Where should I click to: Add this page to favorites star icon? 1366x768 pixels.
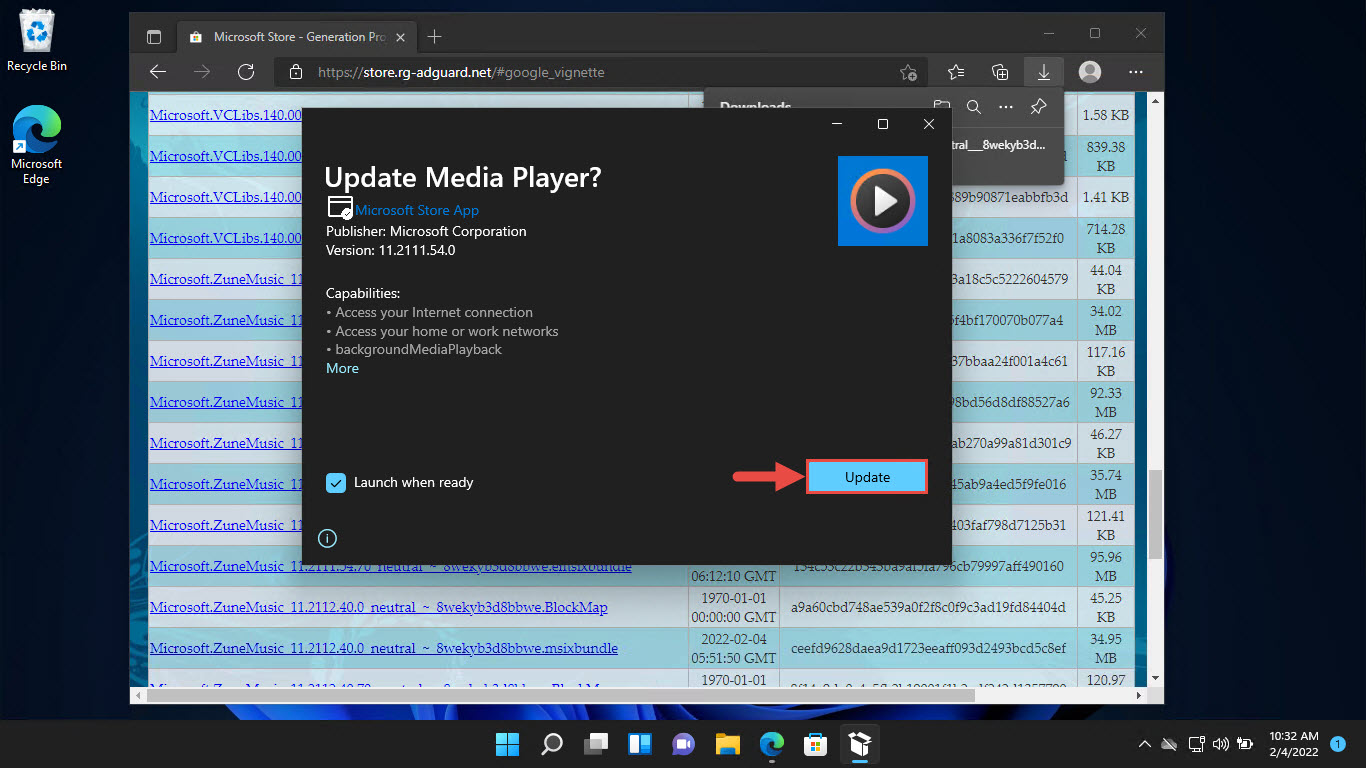pos(908,72)
